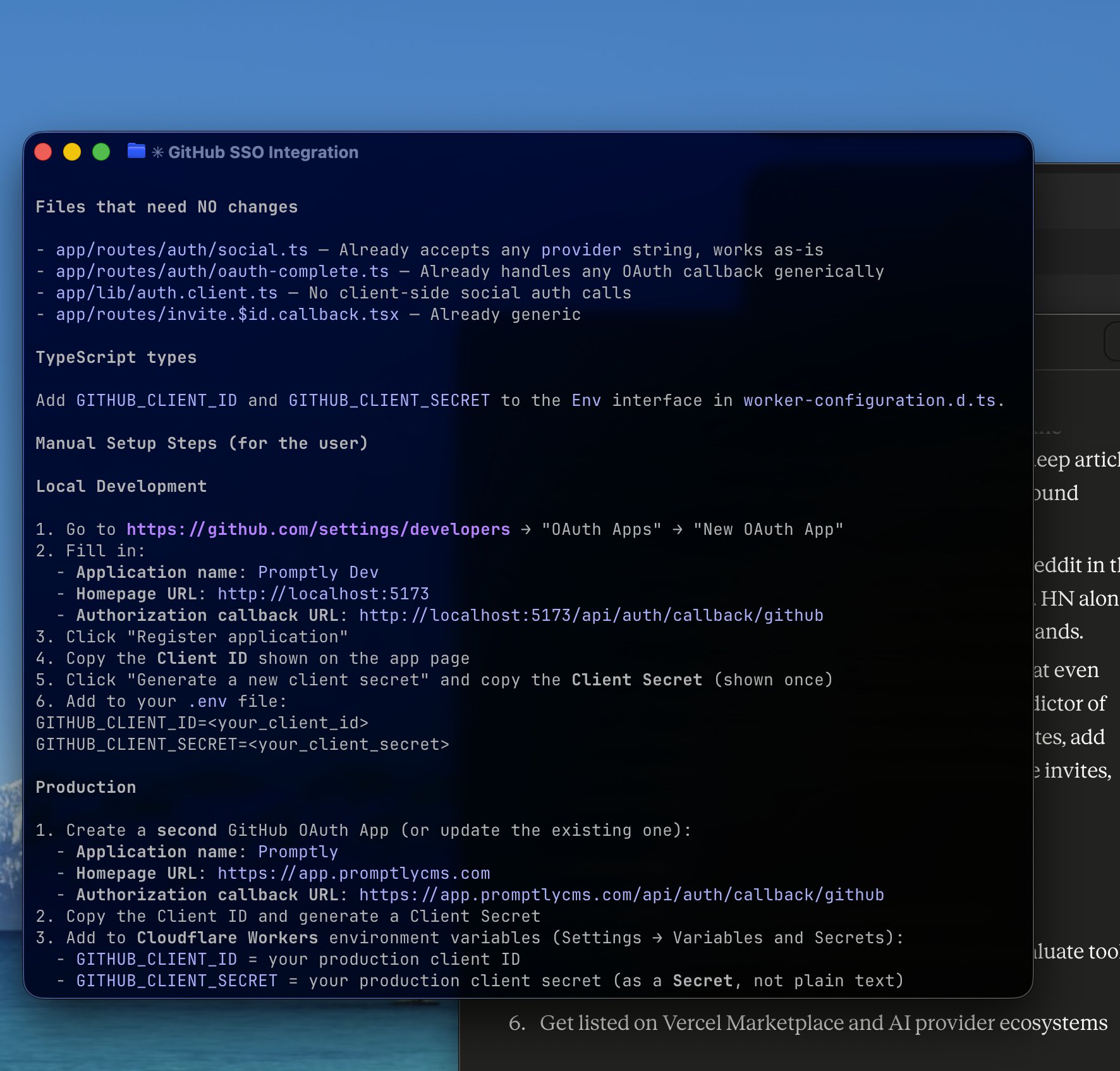Viewport: 1120px width, 1071px height.
Task: Click '.env' in step six
Action: pos(207,701)
